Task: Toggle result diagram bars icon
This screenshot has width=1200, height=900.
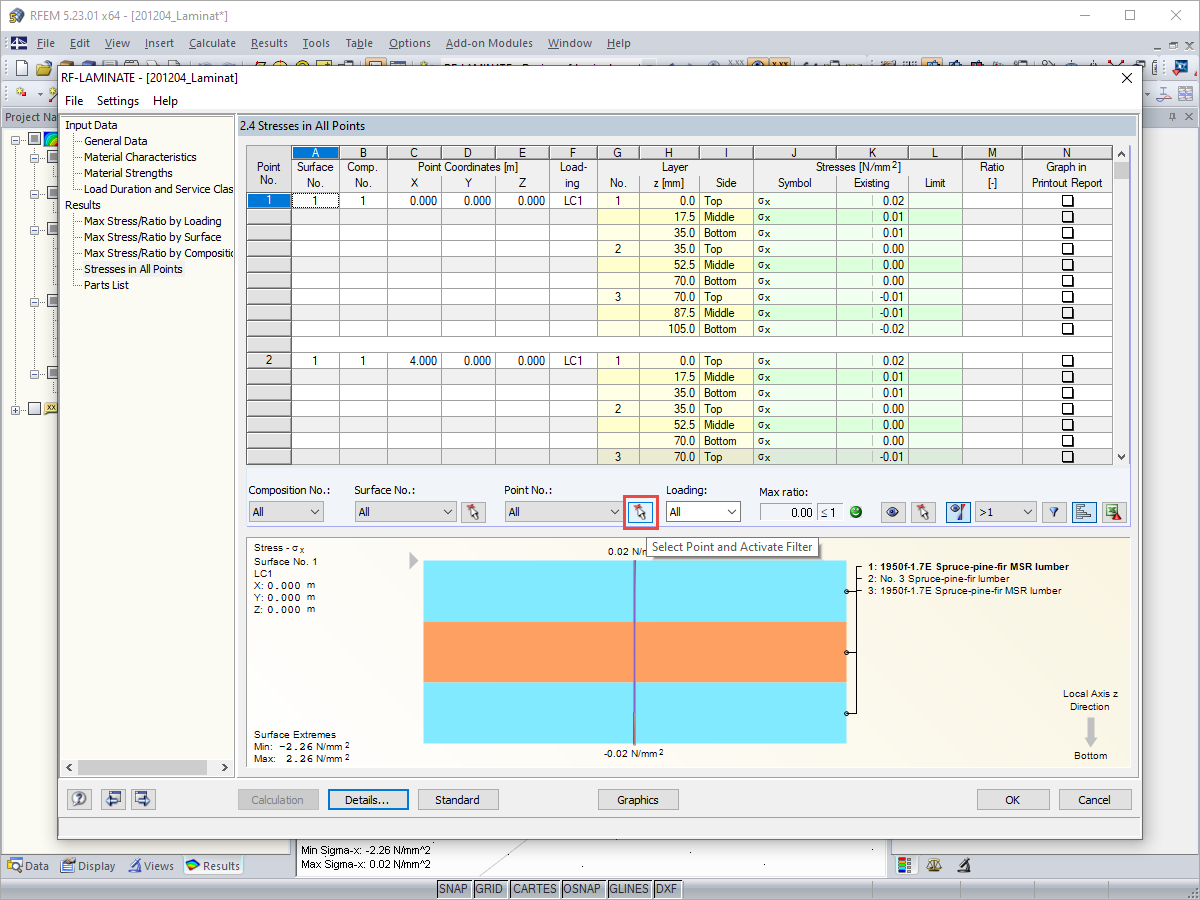Action: tap(1084, 512)
